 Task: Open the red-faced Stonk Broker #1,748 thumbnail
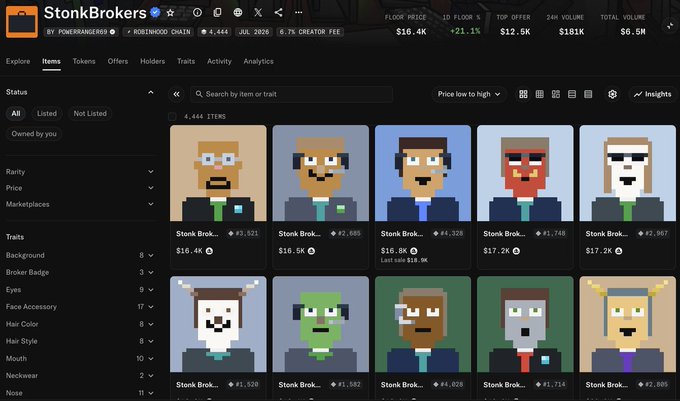(x=525, y=173)
